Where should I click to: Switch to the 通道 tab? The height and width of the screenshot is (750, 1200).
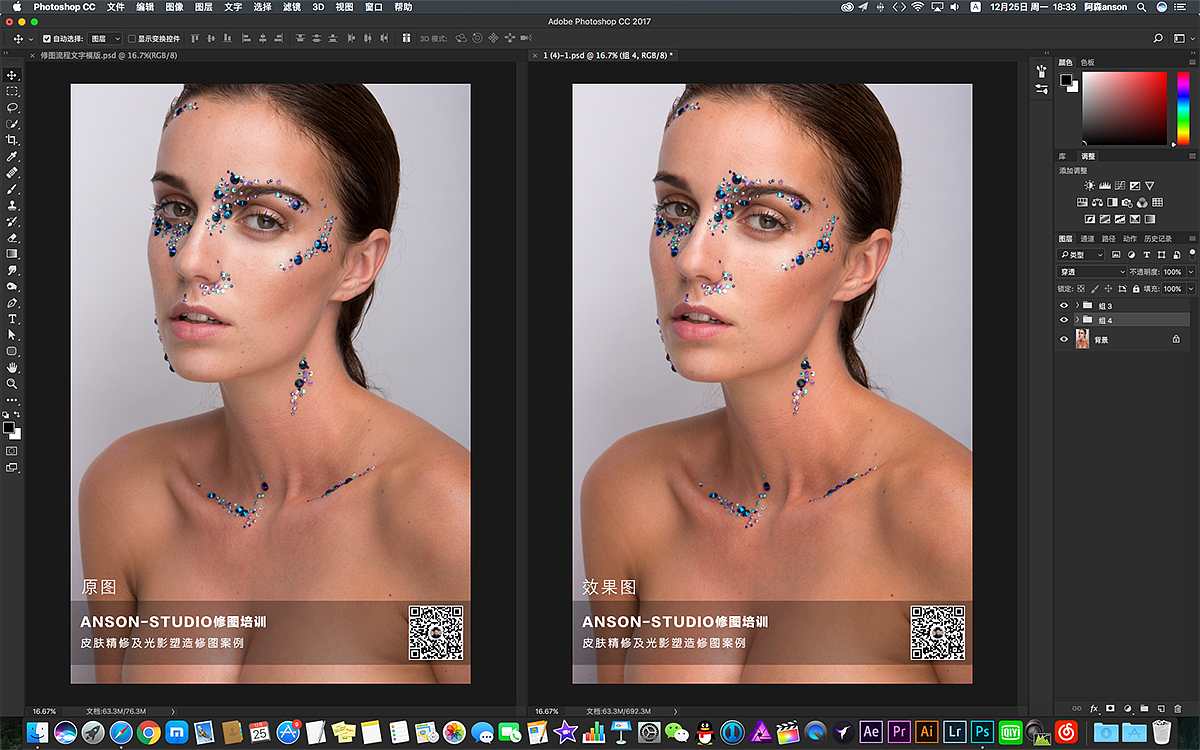pos(1087,239)
